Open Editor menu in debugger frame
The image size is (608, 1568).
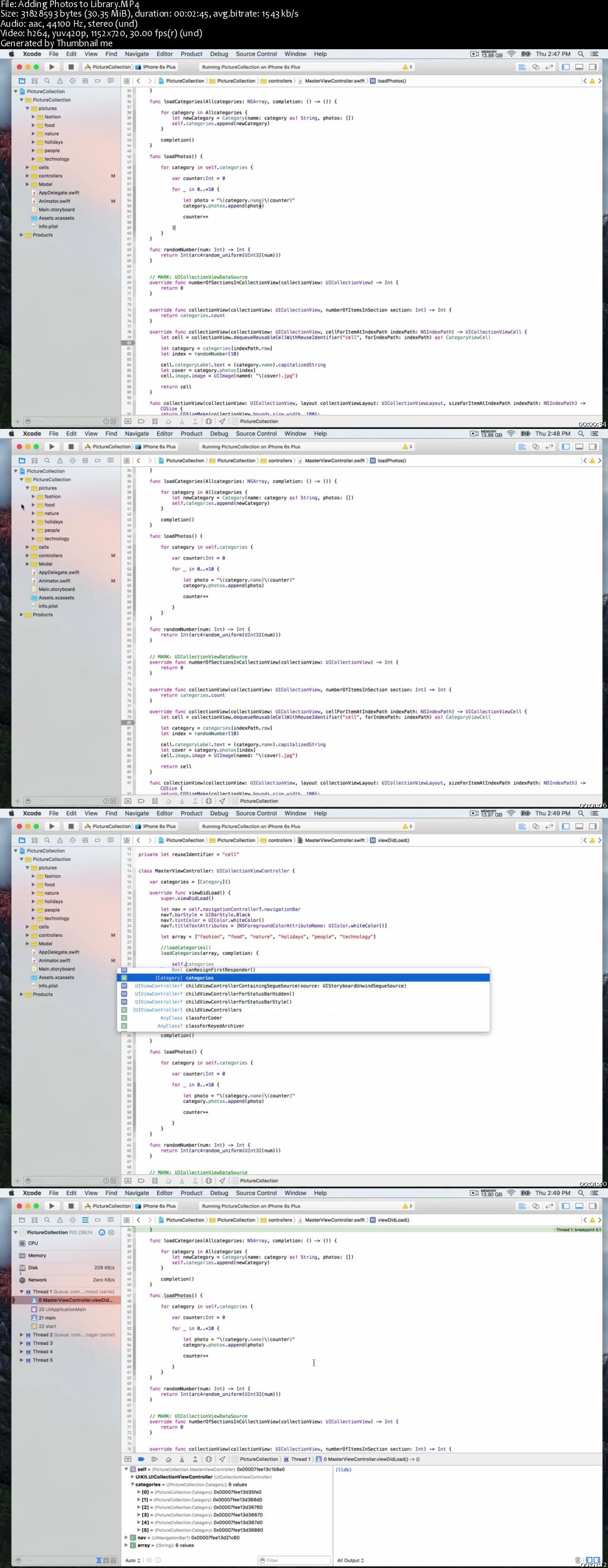tap(164, 1193)
